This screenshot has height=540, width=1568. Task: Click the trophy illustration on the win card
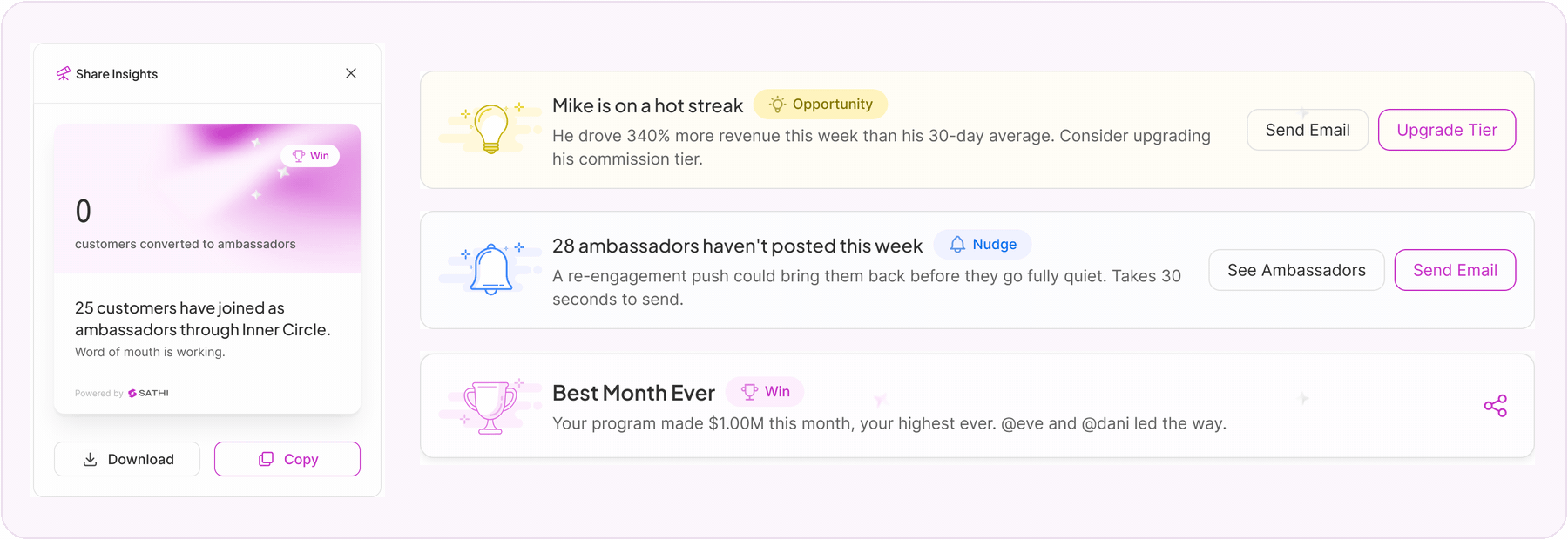pos(490,406)
